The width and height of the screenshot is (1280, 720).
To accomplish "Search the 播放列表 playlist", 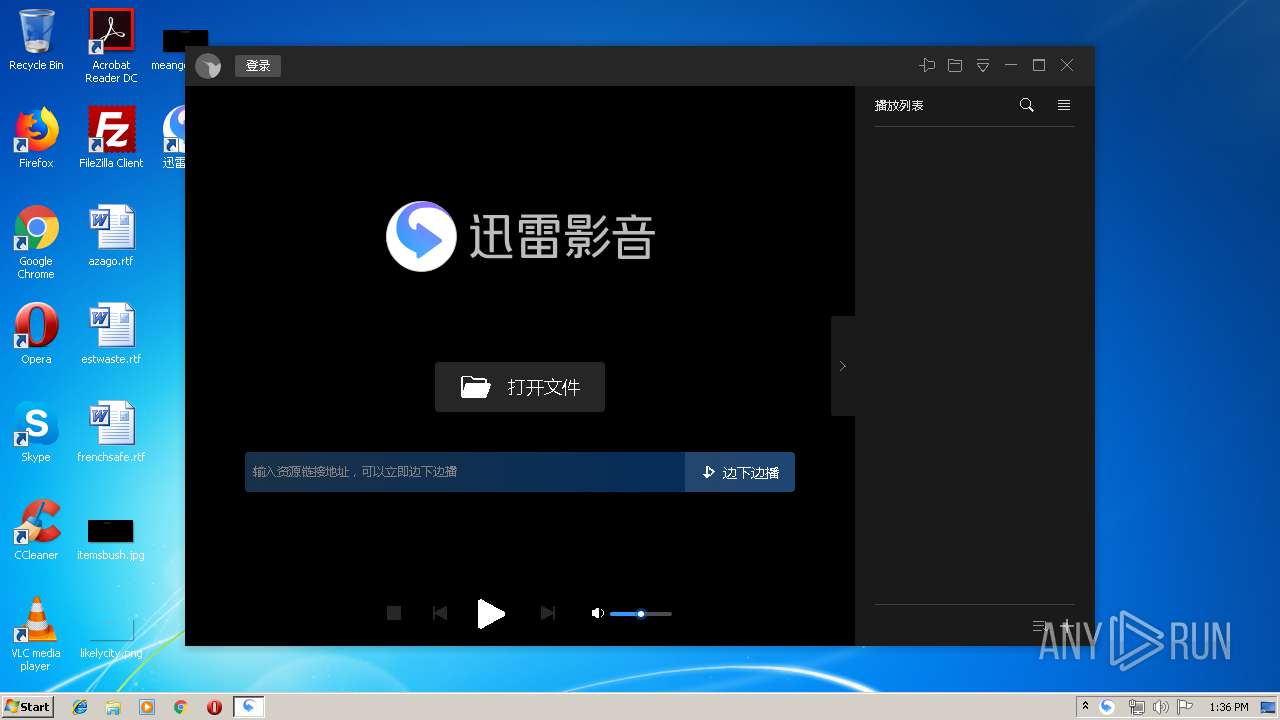I will [x=1026, y=105].
